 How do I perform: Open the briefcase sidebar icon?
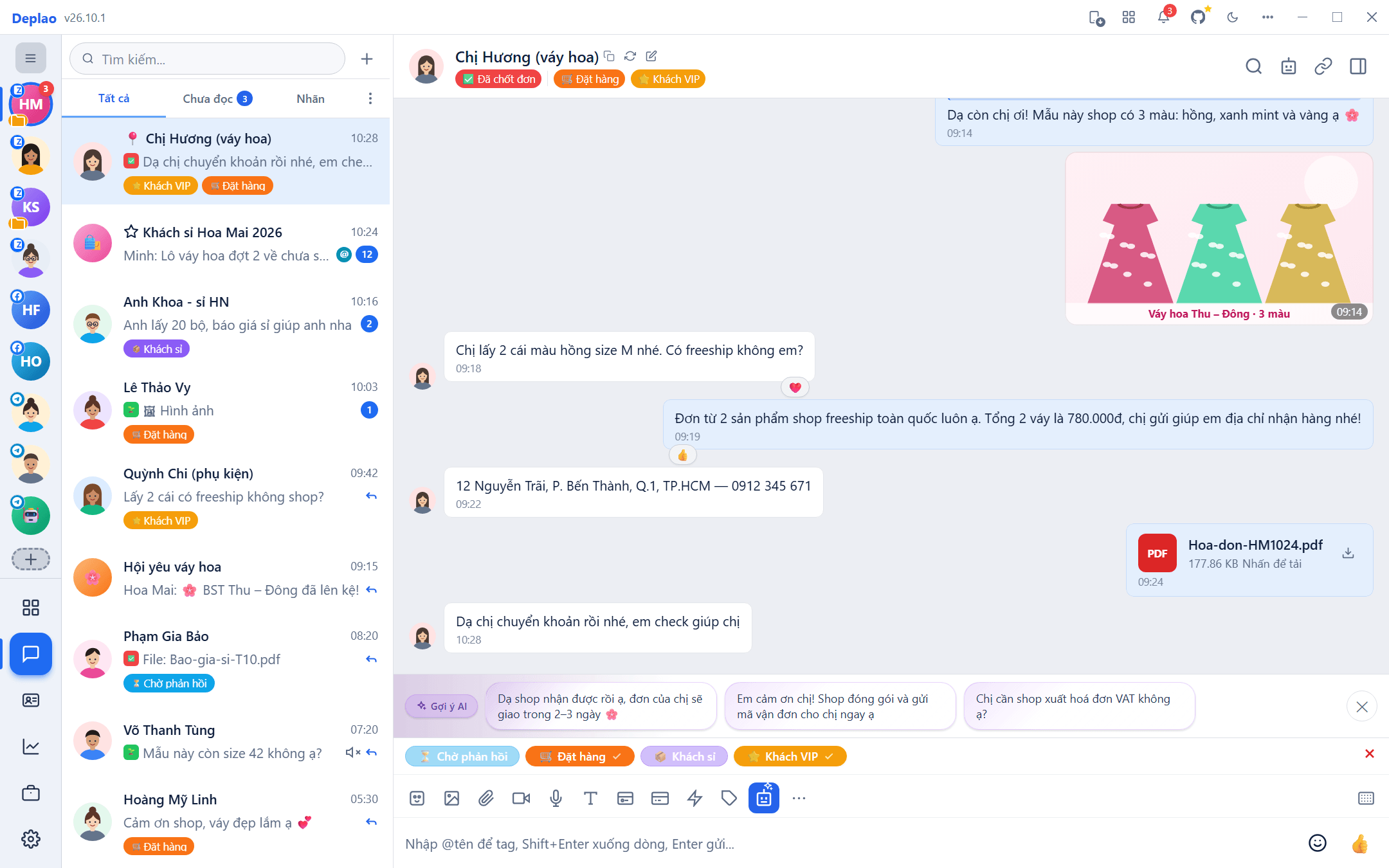point(30,793)
